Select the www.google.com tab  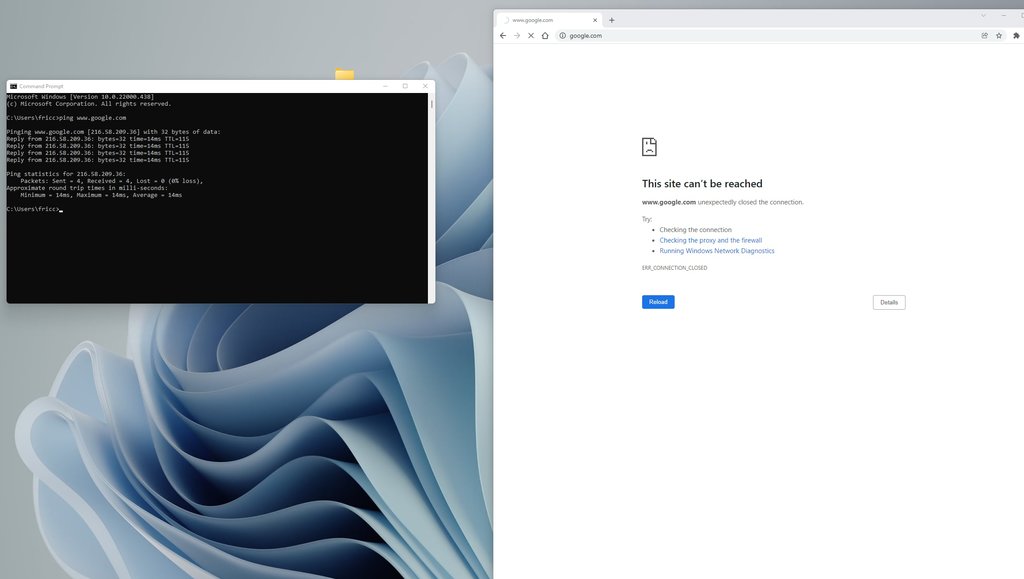point(550,20)
